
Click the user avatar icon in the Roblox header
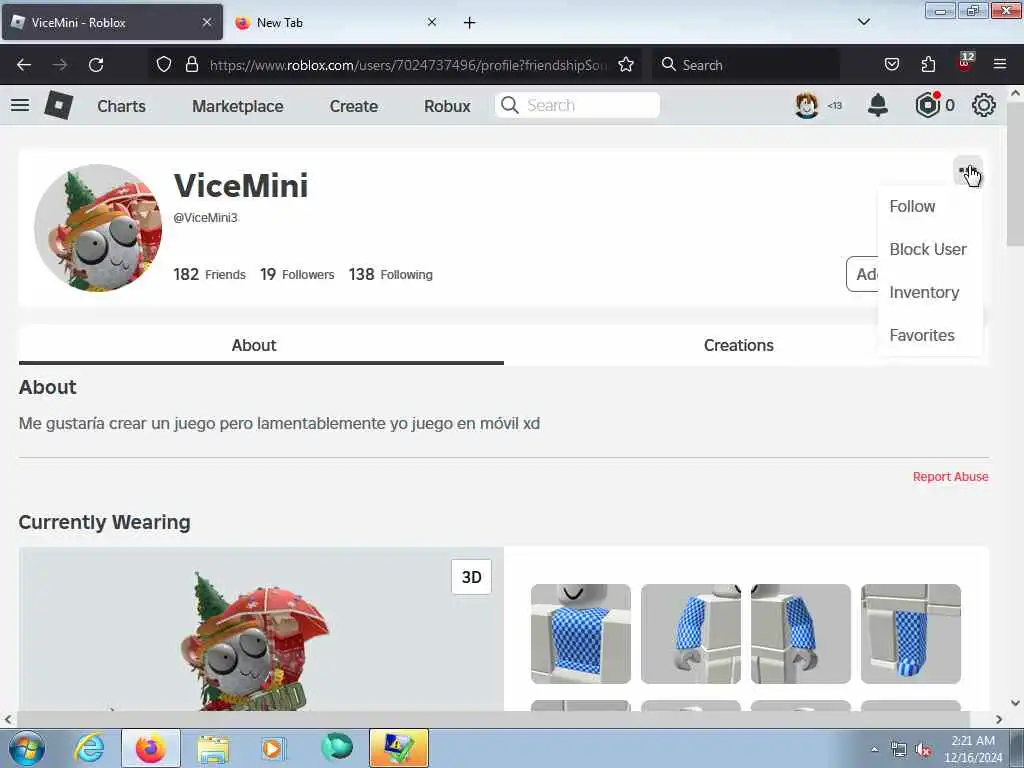(x=807, y=105)
